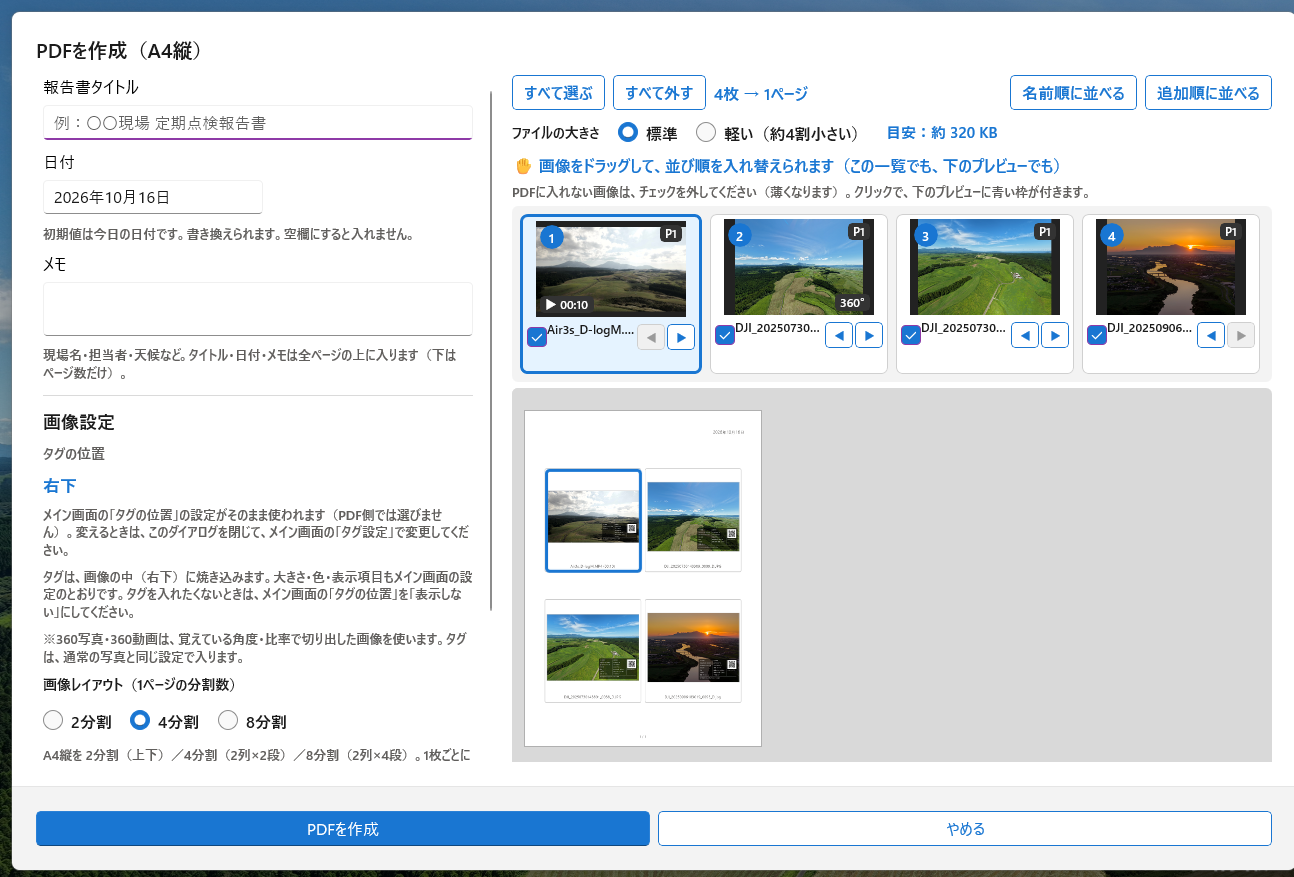Focus the 報告書タイトル input field

tap(258, 123)
